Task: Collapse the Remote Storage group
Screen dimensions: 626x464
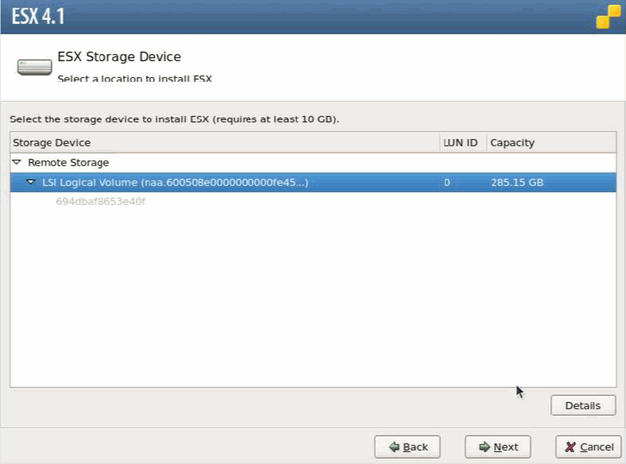Action: tap(17, 162)
